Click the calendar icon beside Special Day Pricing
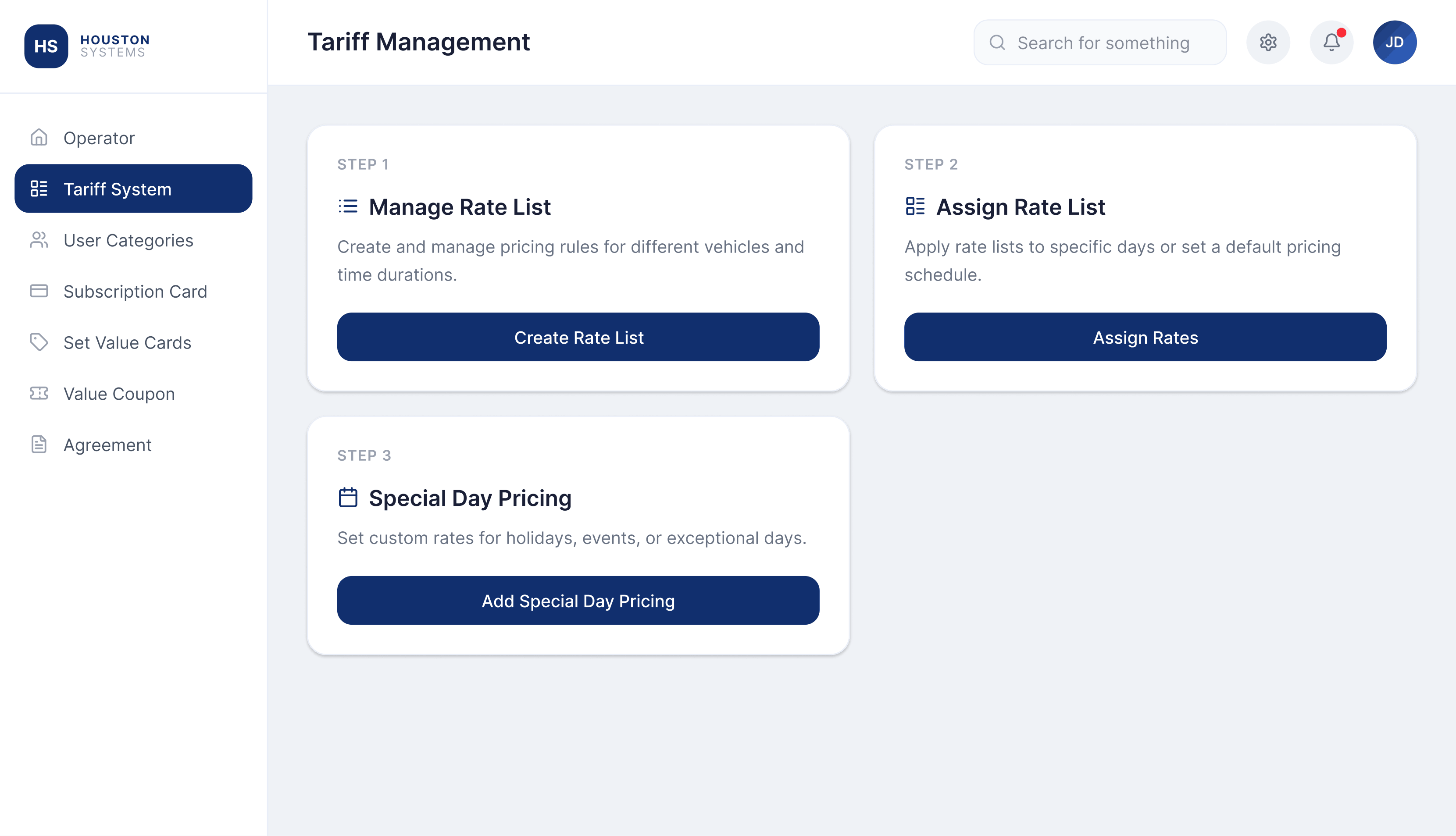This screenshot has width=1456, height=836. pos(348,498)
